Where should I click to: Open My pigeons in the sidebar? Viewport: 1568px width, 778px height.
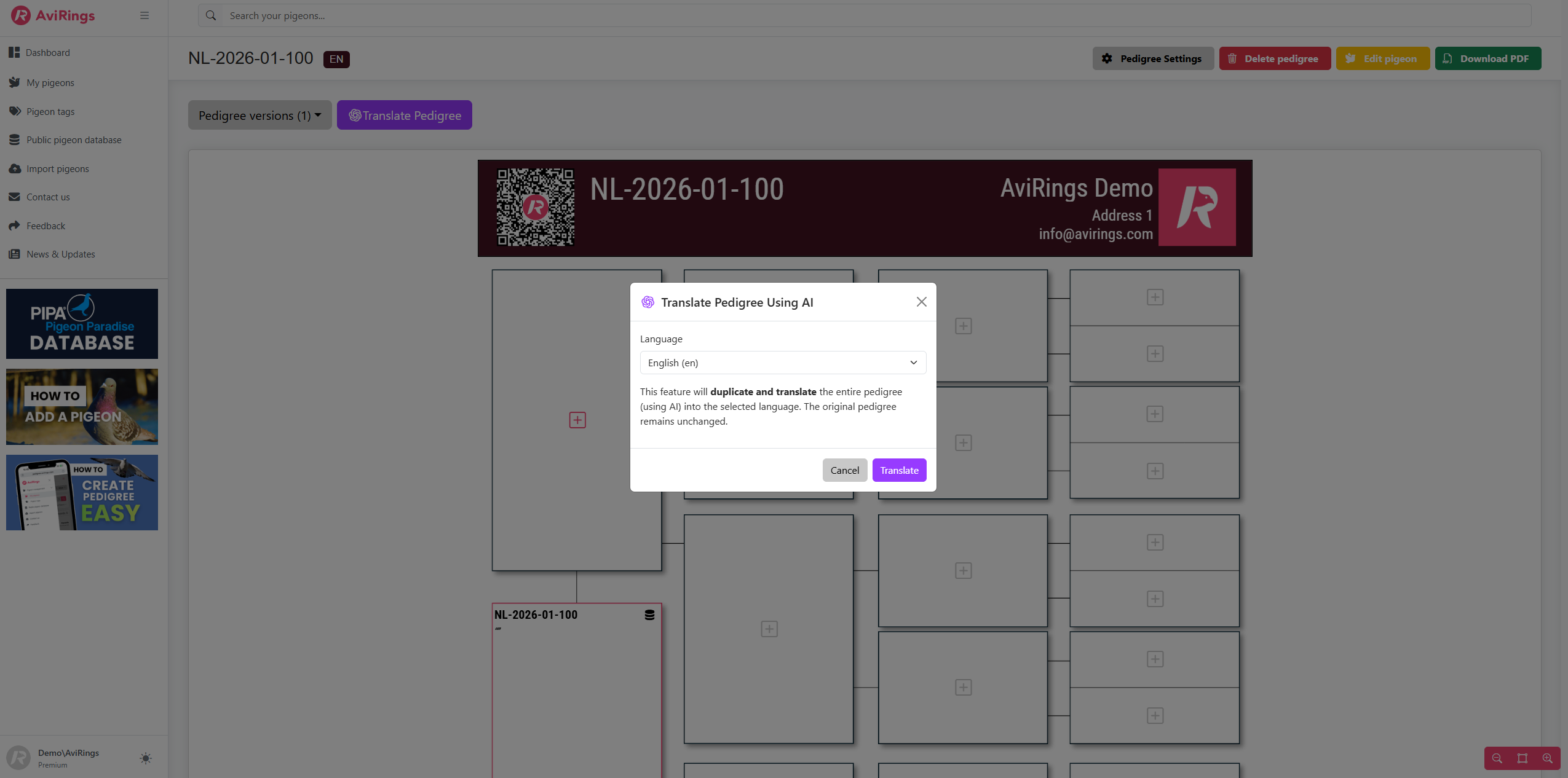point(50,83)
